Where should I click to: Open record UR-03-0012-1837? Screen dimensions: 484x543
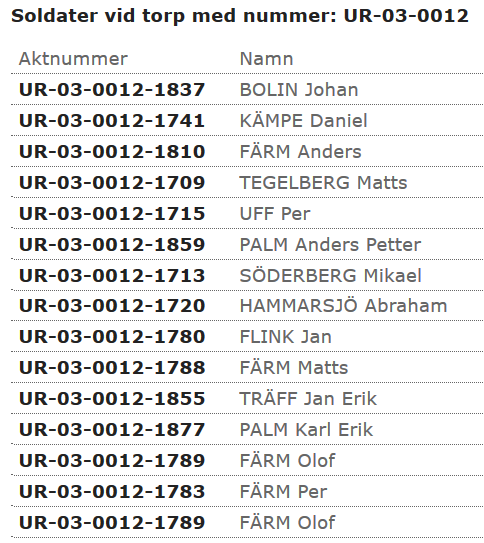click(112, 90)
